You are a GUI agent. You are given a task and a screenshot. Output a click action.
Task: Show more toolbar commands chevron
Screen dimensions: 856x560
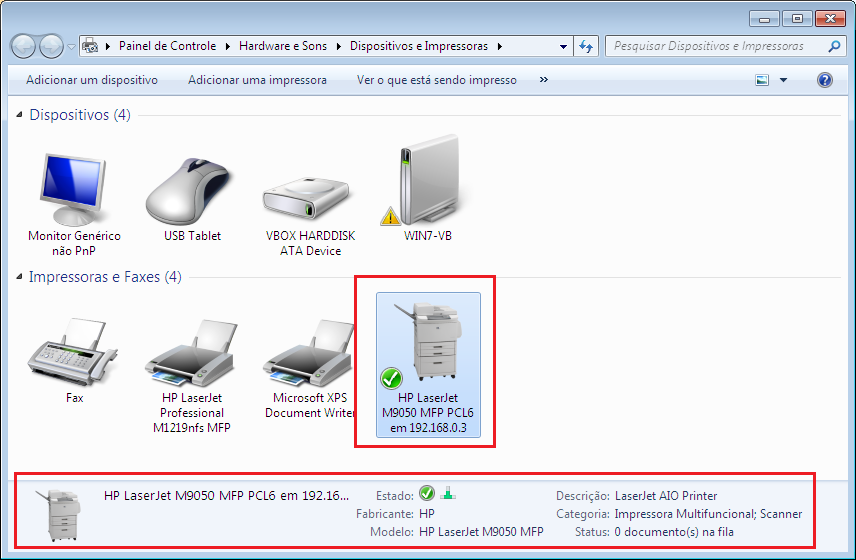543,80
